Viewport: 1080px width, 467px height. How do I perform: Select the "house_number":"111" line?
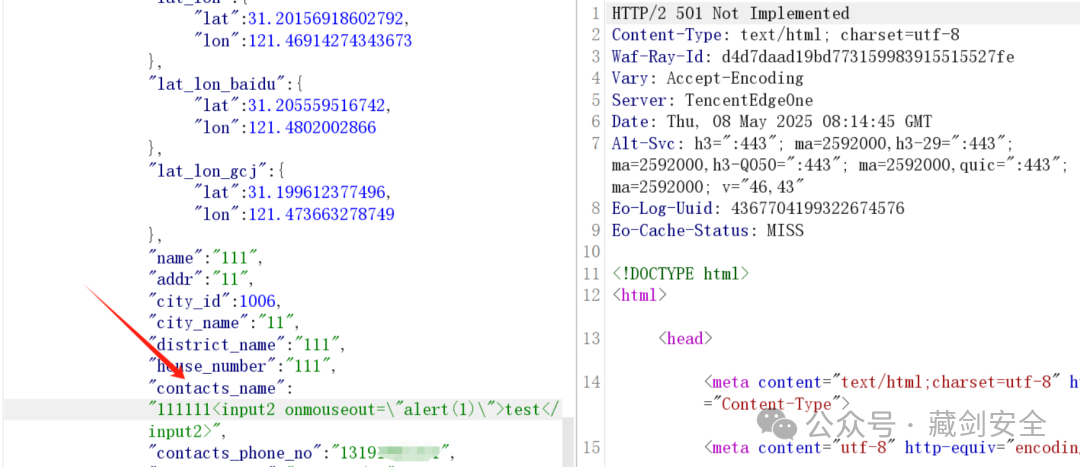(242, 366)
